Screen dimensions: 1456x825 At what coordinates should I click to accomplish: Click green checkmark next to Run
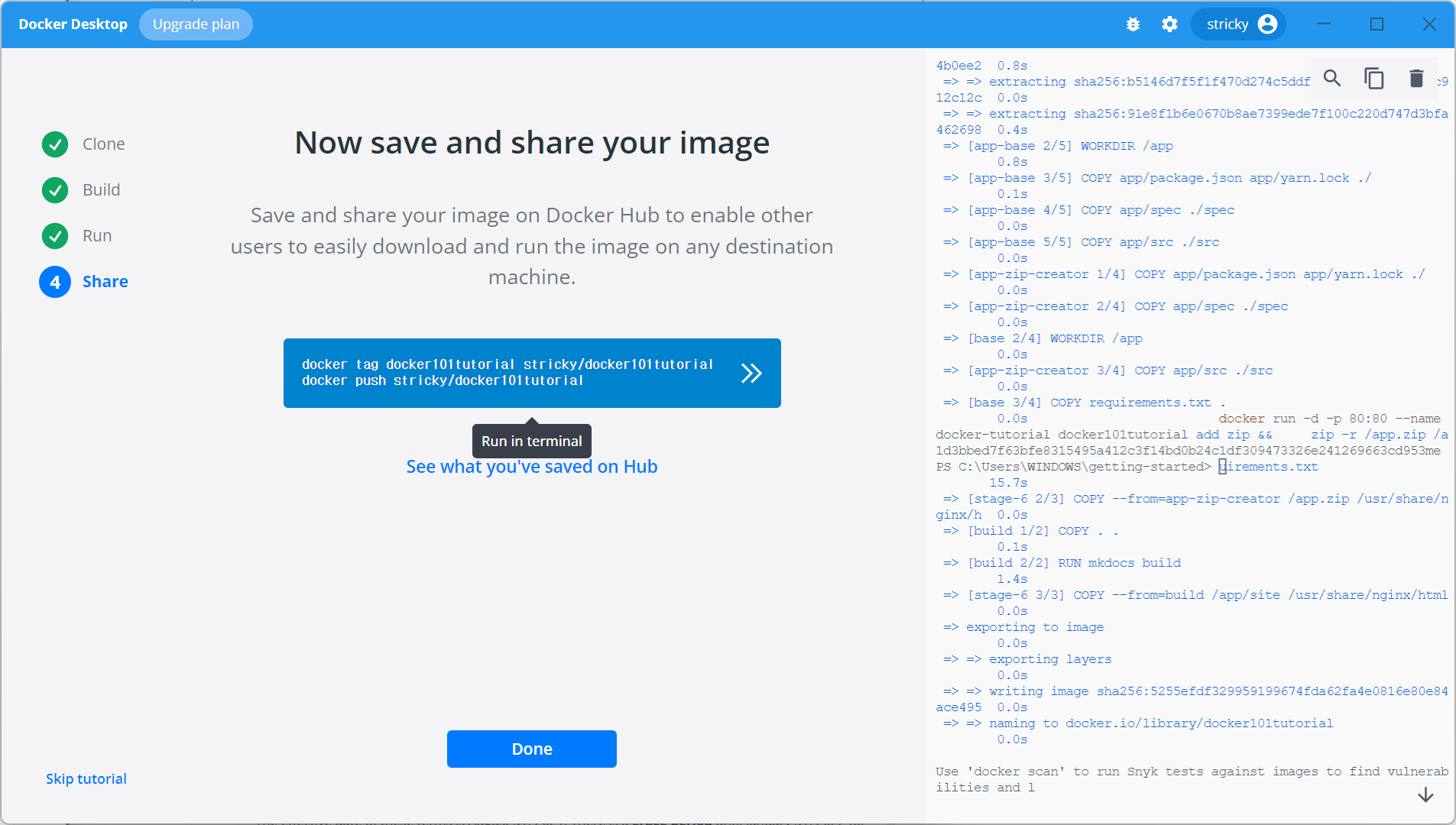(x=55, y=236)
